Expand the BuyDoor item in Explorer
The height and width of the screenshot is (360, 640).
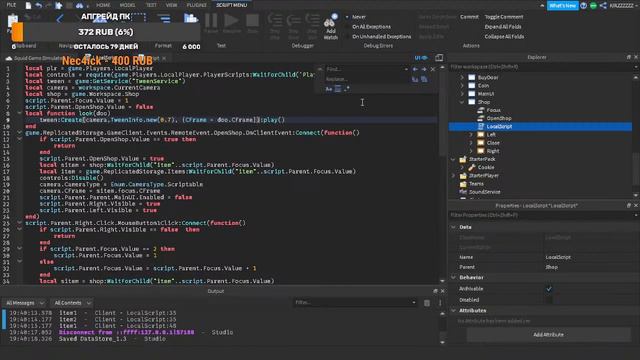pos(462,78)
